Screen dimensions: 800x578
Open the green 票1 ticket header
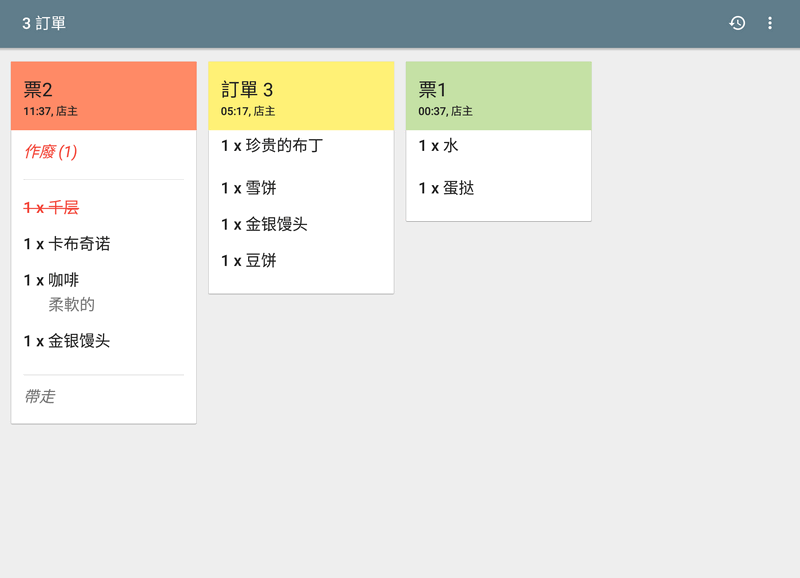pyautogui.click(x=498, y=95)
